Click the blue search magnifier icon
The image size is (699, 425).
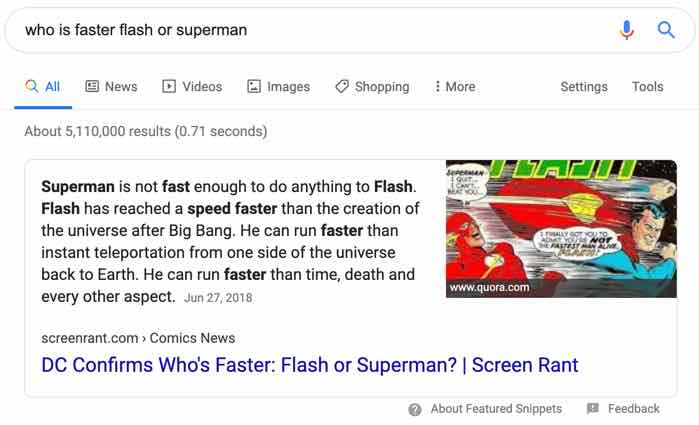point(666,30)
